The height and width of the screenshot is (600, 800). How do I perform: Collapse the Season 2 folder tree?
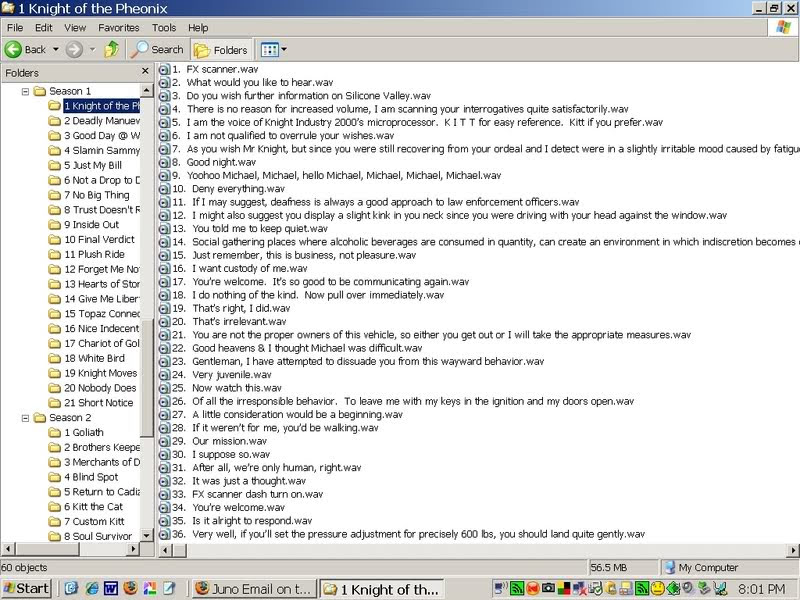(25, 418)
